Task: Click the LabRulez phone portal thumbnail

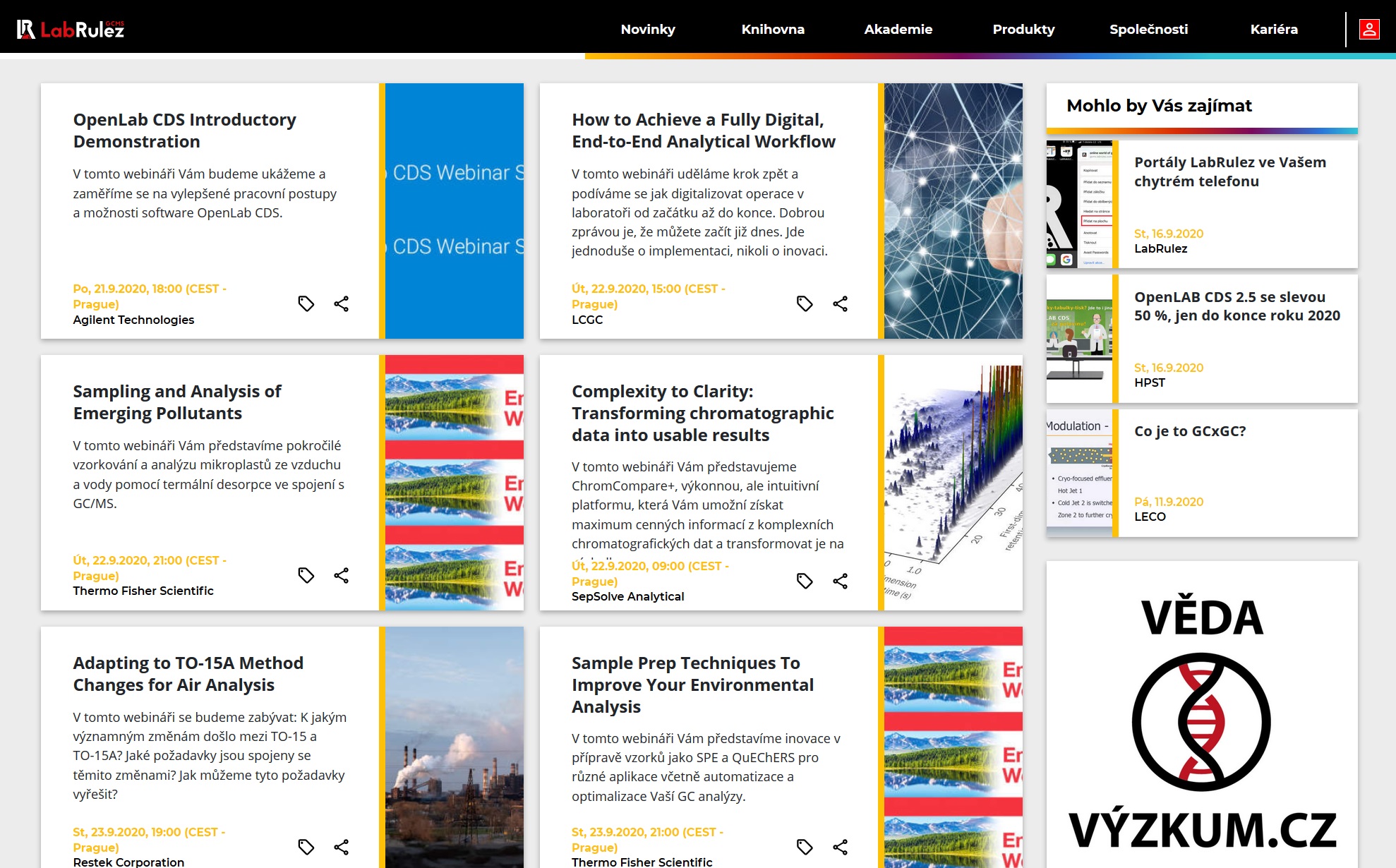Action: pyautogui.click(x=1079, y=204)
